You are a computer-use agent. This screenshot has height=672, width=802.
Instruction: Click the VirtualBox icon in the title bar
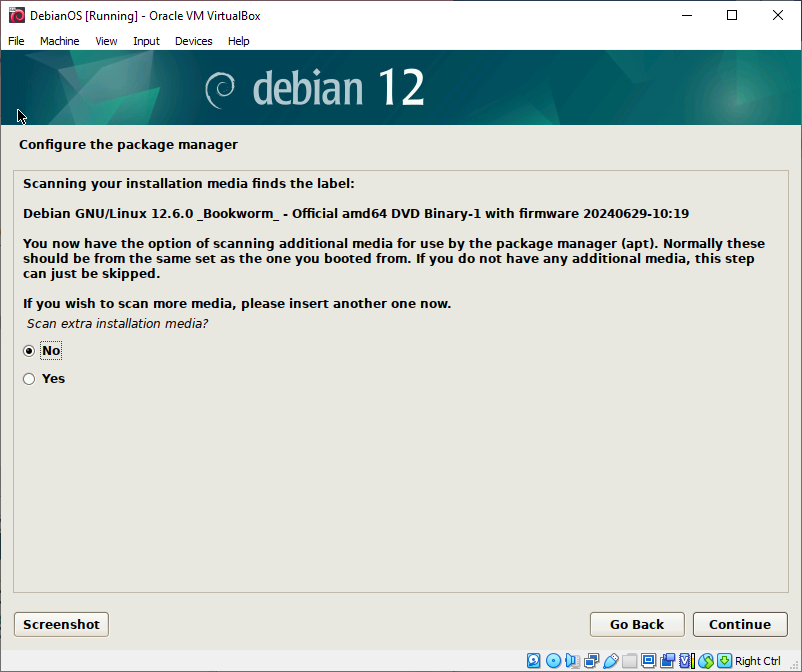[17, 16]
